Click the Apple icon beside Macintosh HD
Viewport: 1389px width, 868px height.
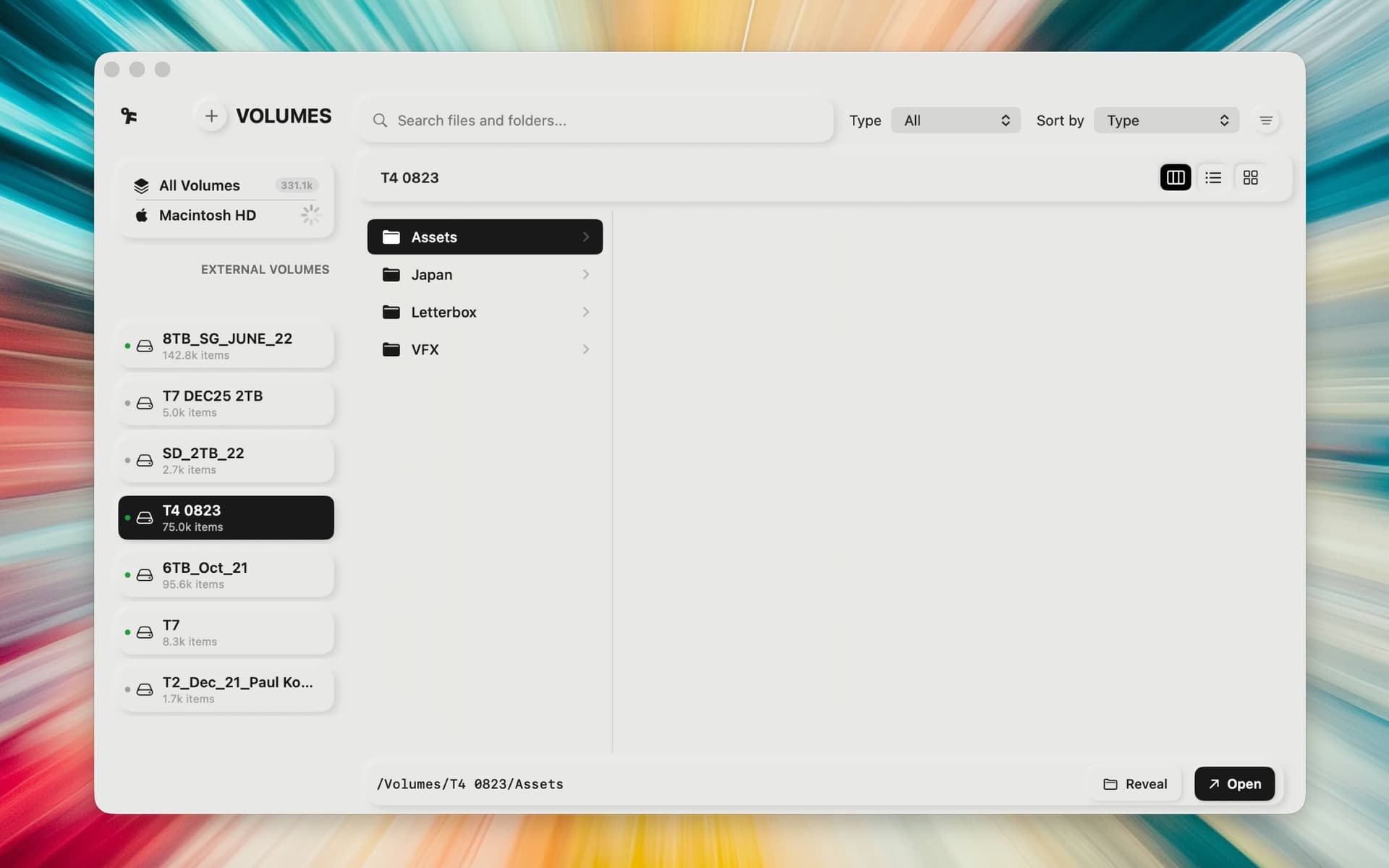point(141,215)
